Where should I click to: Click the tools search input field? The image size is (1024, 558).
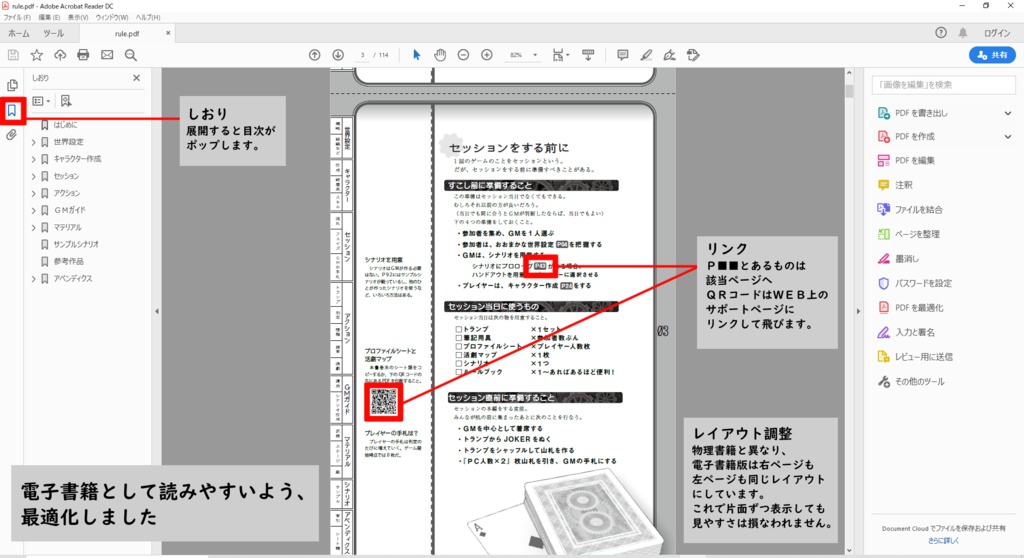pyautogui.click(x=944, y=85)
